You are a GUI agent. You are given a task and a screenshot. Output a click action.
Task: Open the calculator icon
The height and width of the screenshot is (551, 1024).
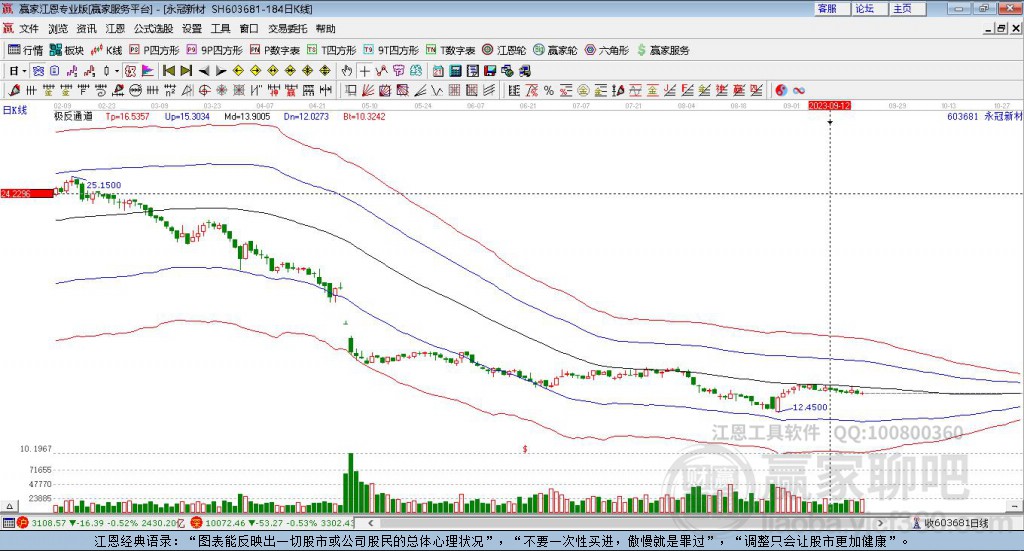click(455, 71)
